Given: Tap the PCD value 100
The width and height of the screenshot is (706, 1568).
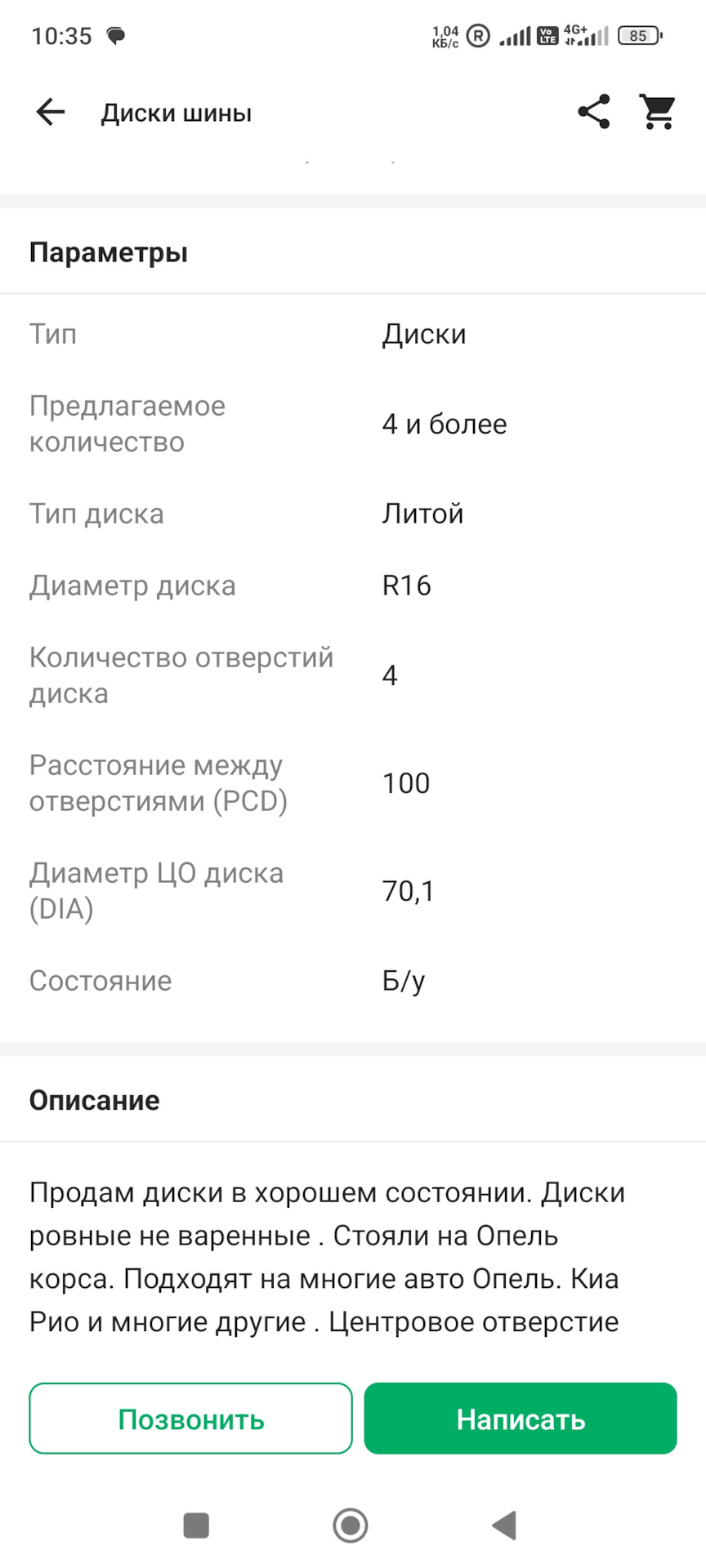Looking at the screenshot, I should (406, 783).
